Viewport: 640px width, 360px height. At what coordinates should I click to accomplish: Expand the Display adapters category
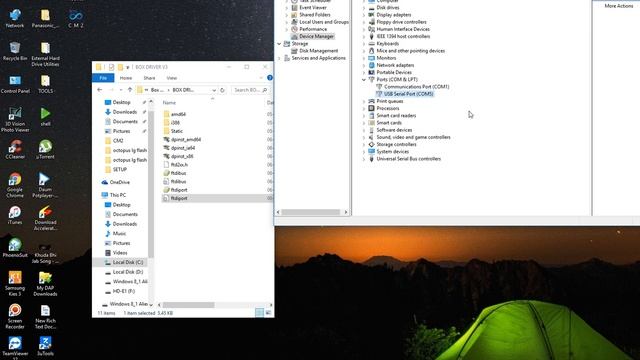coord(364,15)
